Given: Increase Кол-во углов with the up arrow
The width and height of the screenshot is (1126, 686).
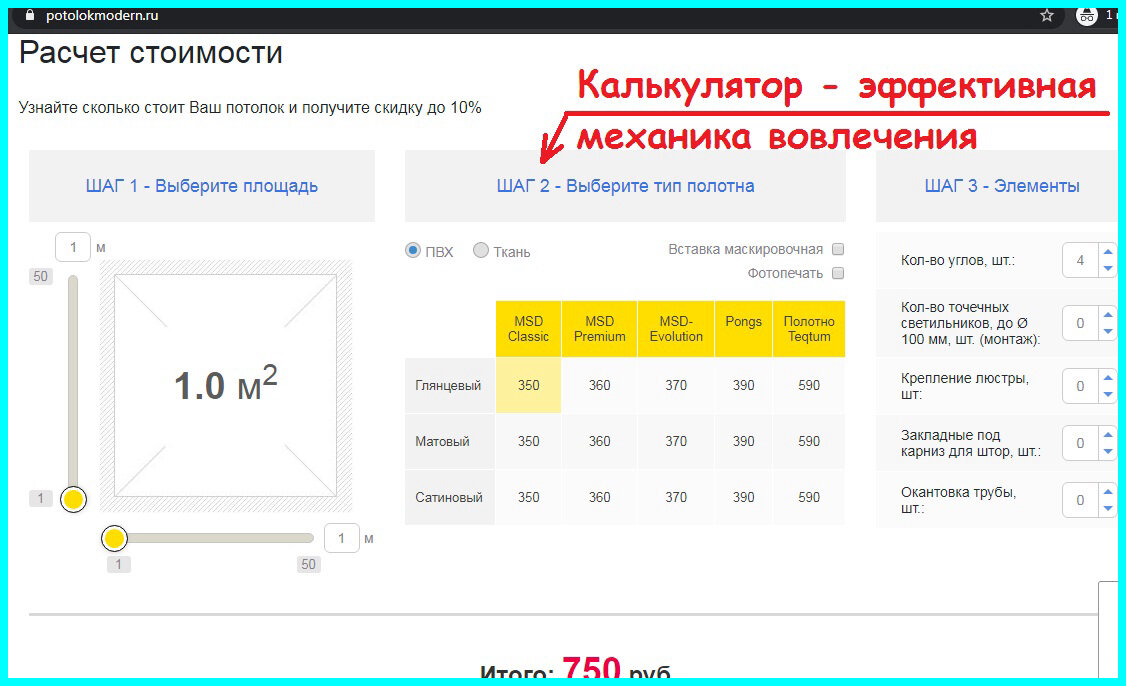Looking at the screenshot, I should point(1107,254).
